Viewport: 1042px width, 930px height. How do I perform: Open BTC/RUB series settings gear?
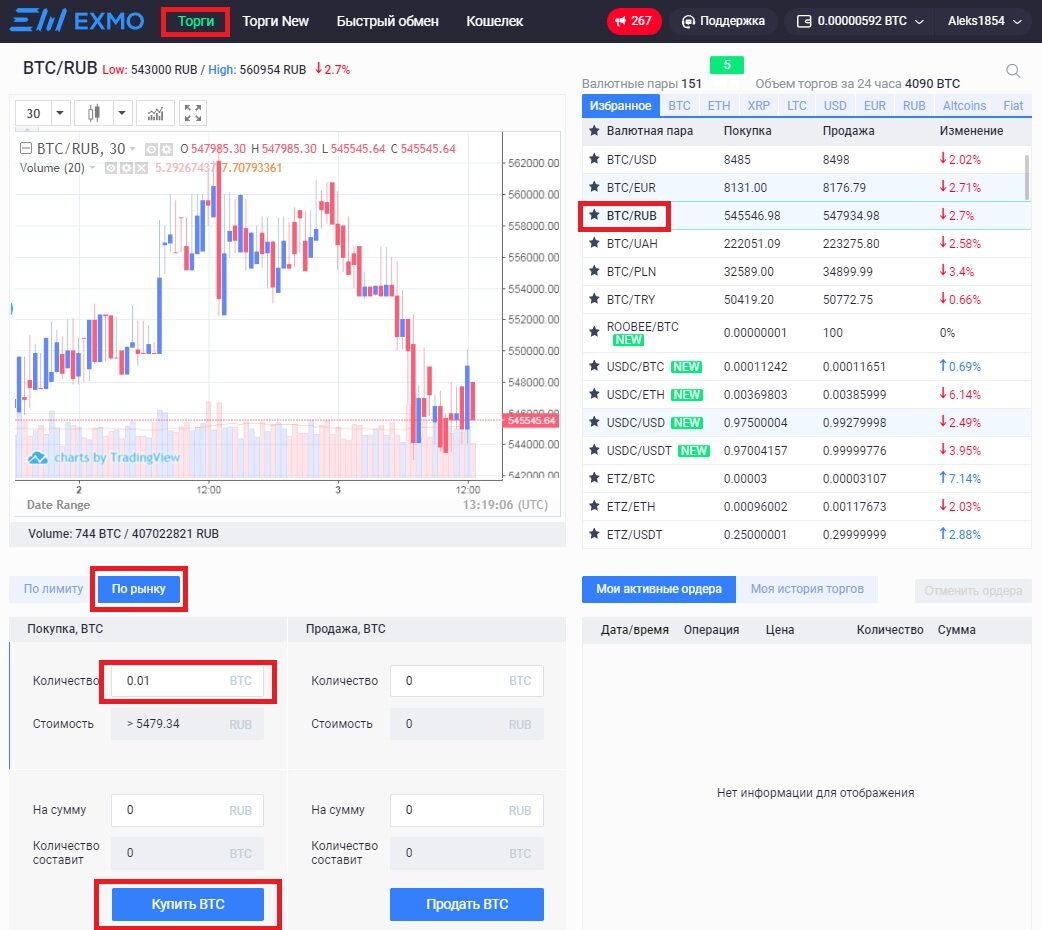pyautogui.click(x=166, y=149)
